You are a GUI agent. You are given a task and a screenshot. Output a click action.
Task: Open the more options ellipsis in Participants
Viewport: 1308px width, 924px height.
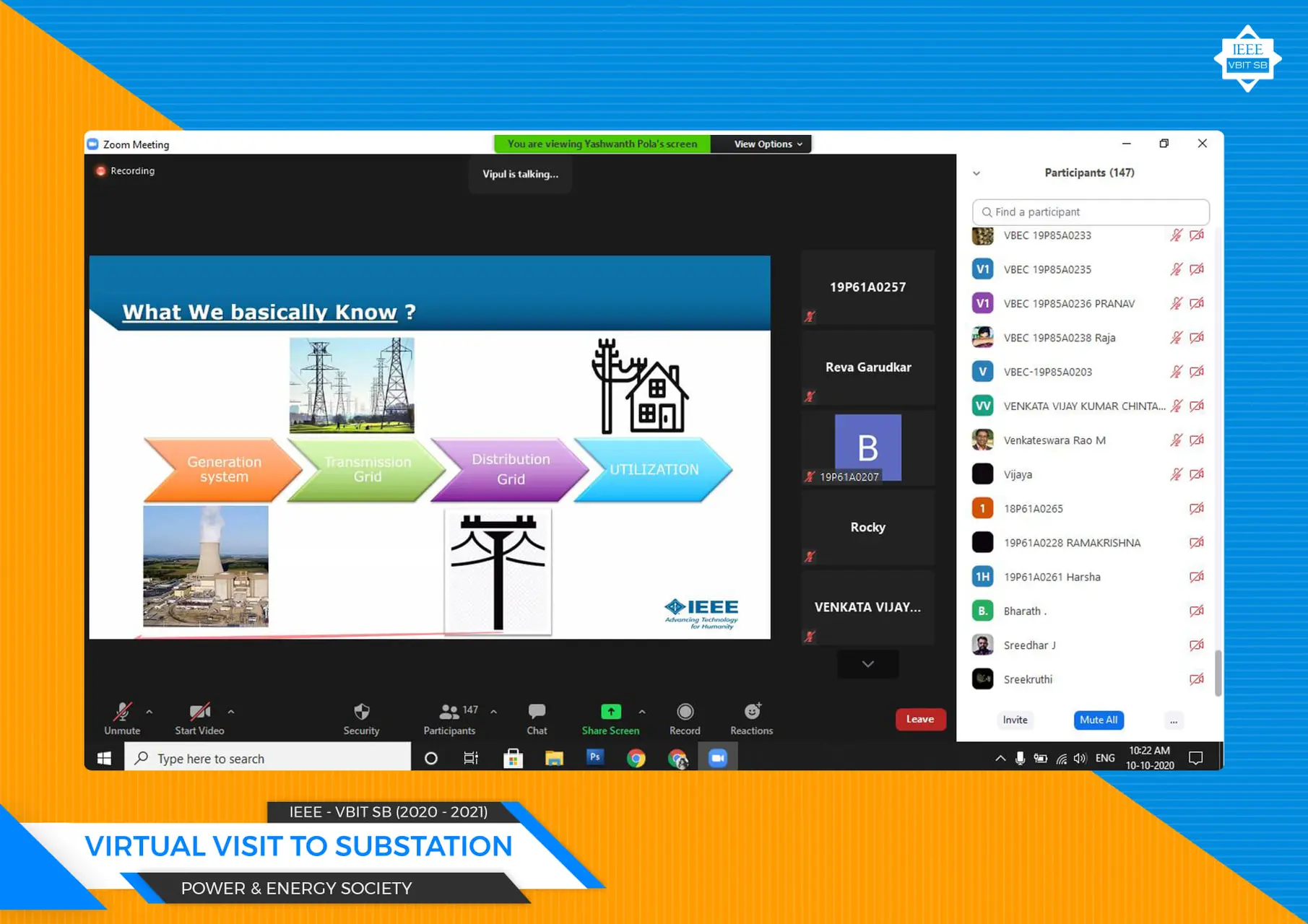tap(1174, 720)
